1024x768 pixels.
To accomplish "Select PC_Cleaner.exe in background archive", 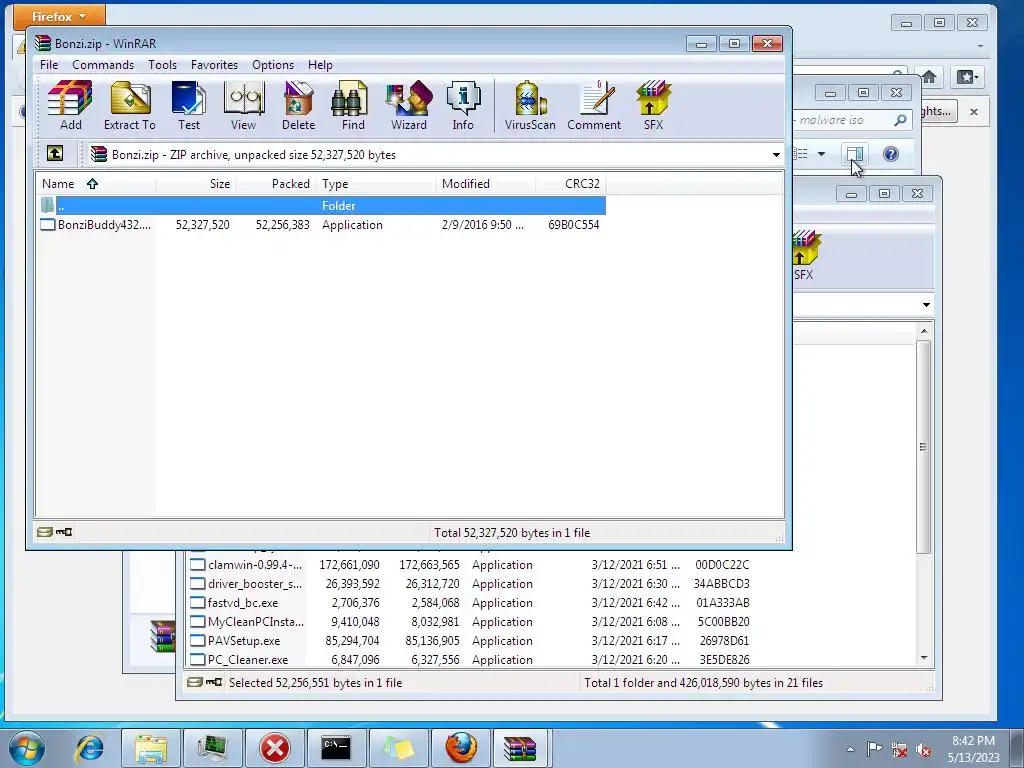I will click(469, 660).
